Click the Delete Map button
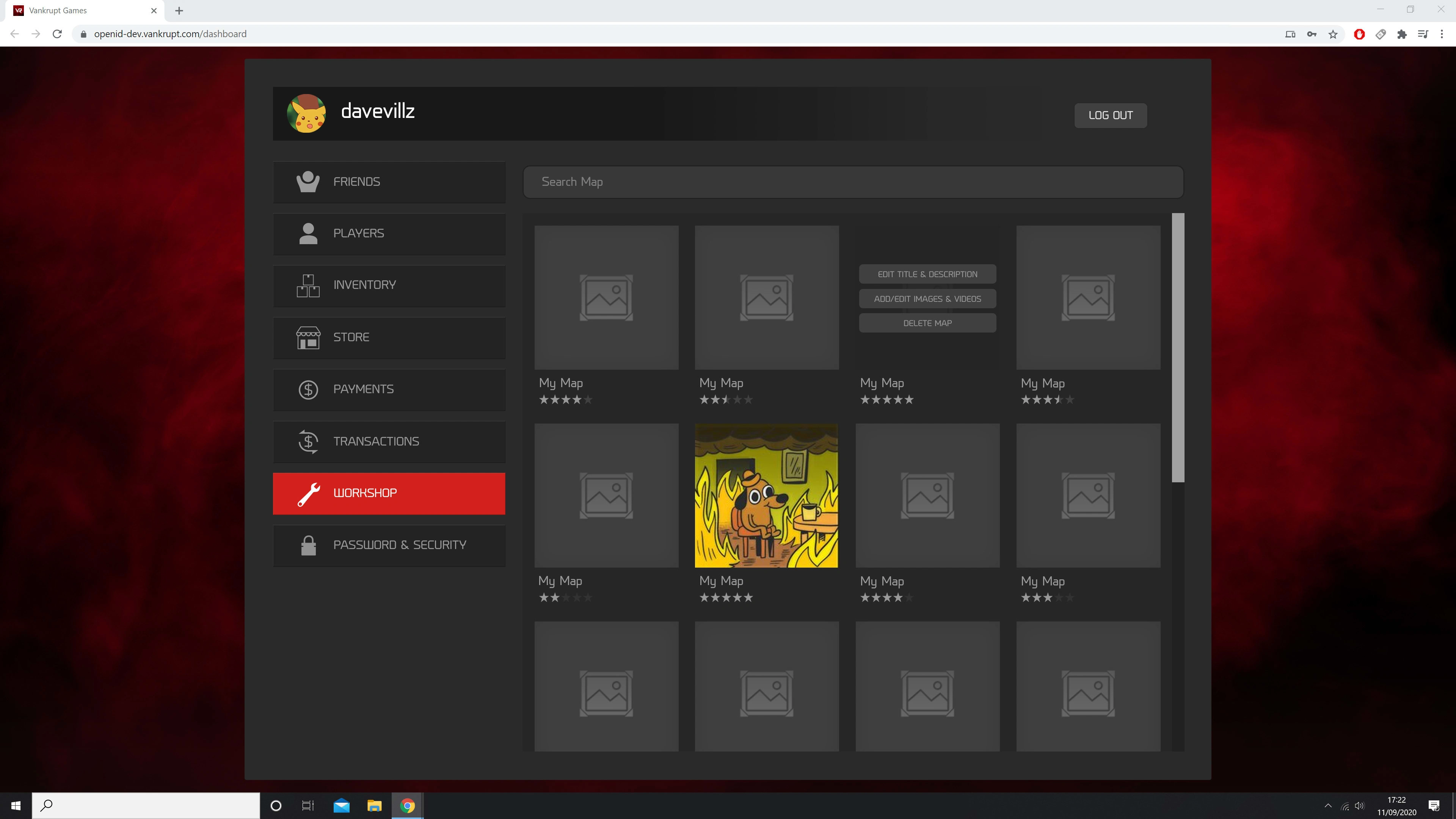 (x=927, y=323)
